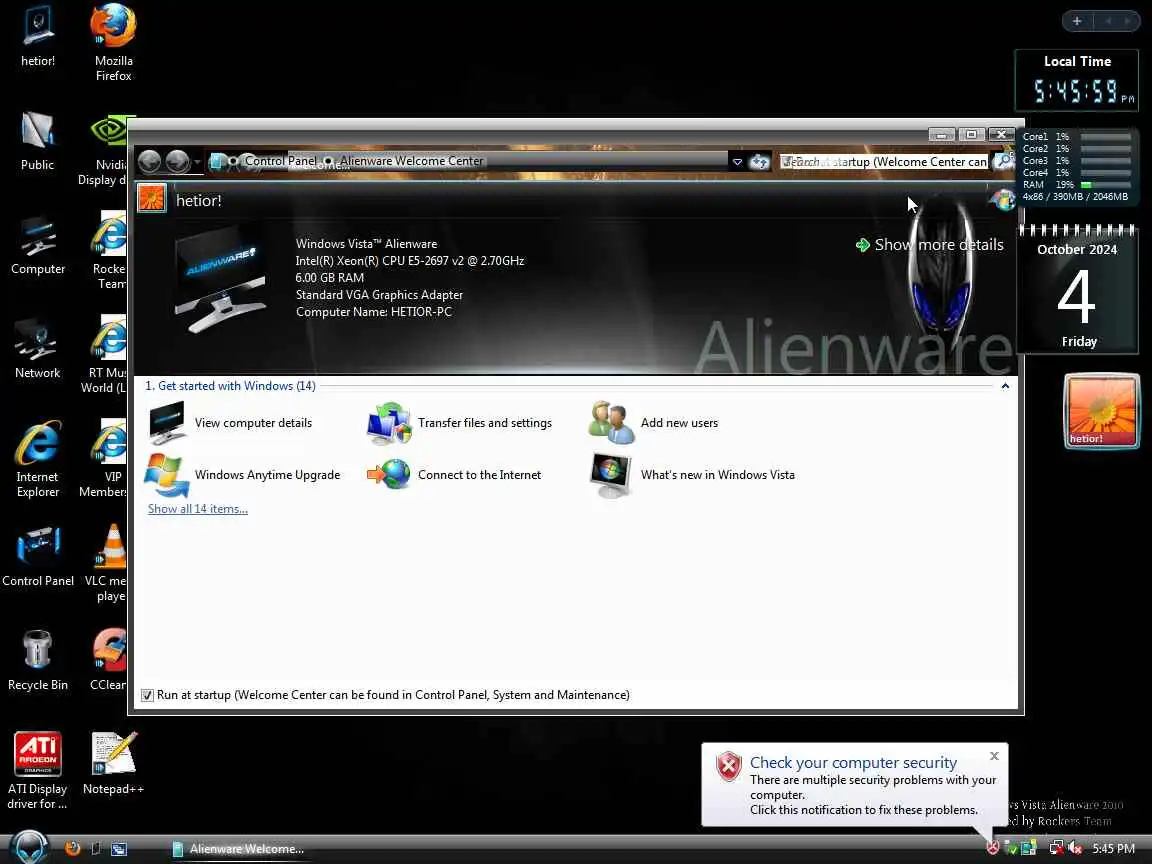Click Connect to the Internet icon

pyautogui.click(x=389, y=475)
